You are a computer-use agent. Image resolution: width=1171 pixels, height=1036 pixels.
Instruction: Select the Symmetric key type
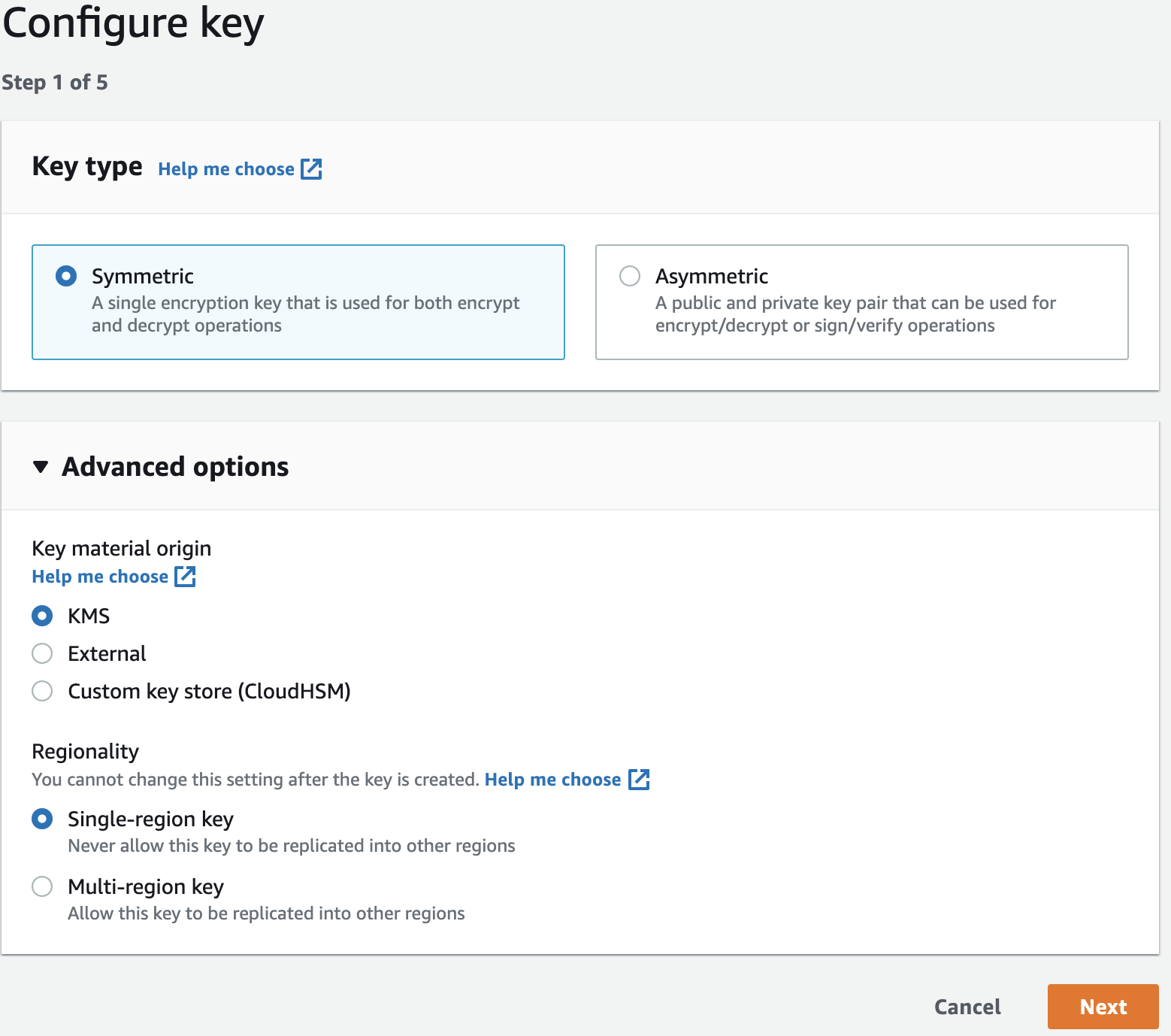pyautogui.click(x=65, y=276)
